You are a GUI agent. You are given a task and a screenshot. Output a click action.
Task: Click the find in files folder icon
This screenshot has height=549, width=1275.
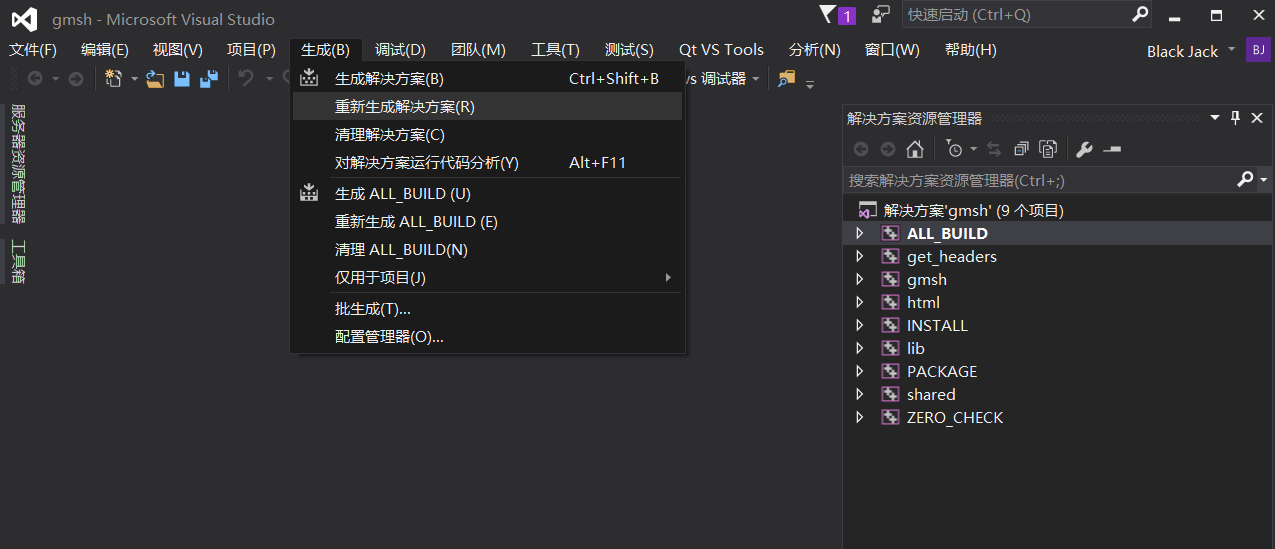coord(787,78)
